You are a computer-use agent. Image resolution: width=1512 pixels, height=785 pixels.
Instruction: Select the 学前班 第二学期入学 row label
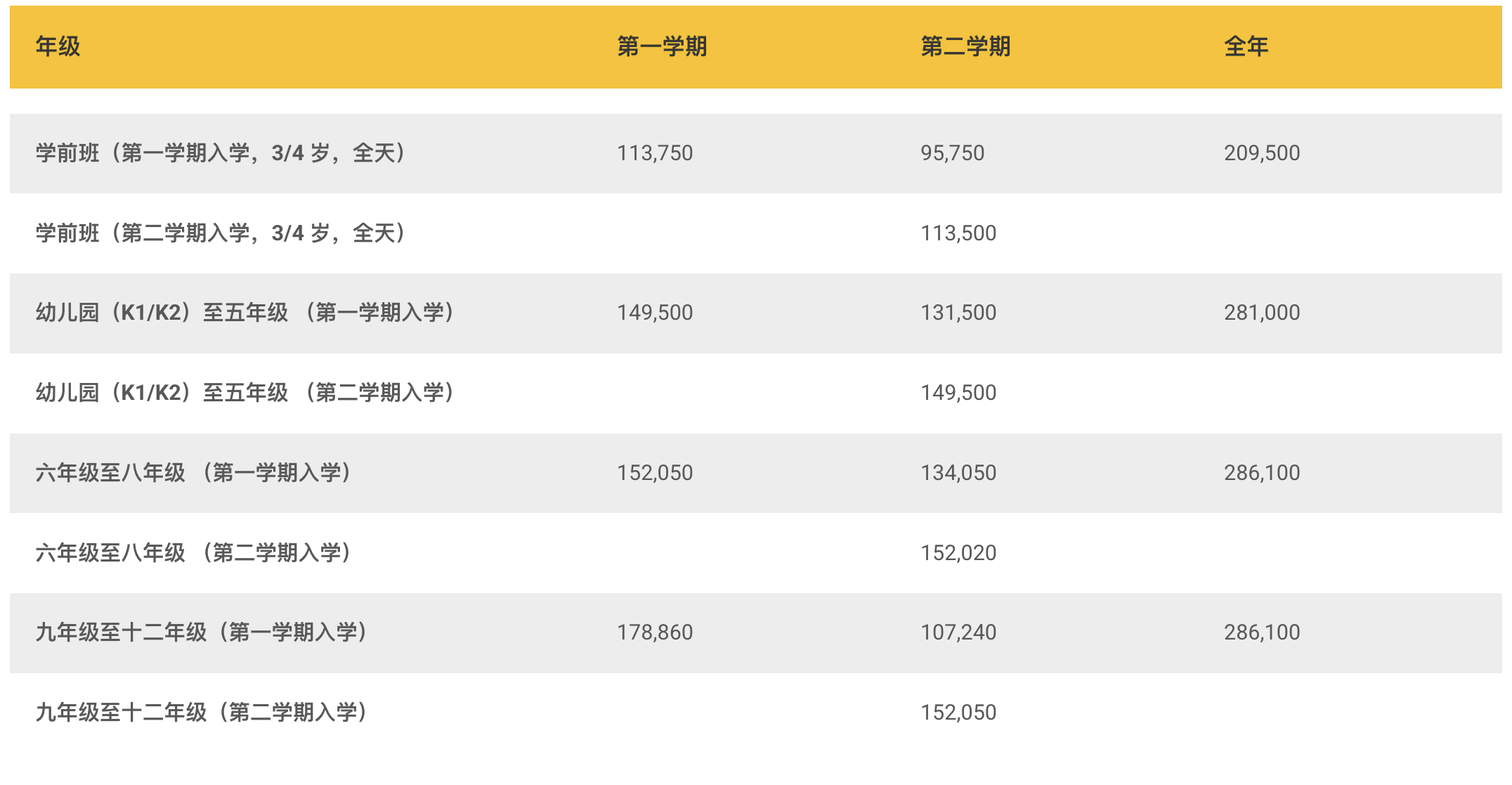[221, 233]
